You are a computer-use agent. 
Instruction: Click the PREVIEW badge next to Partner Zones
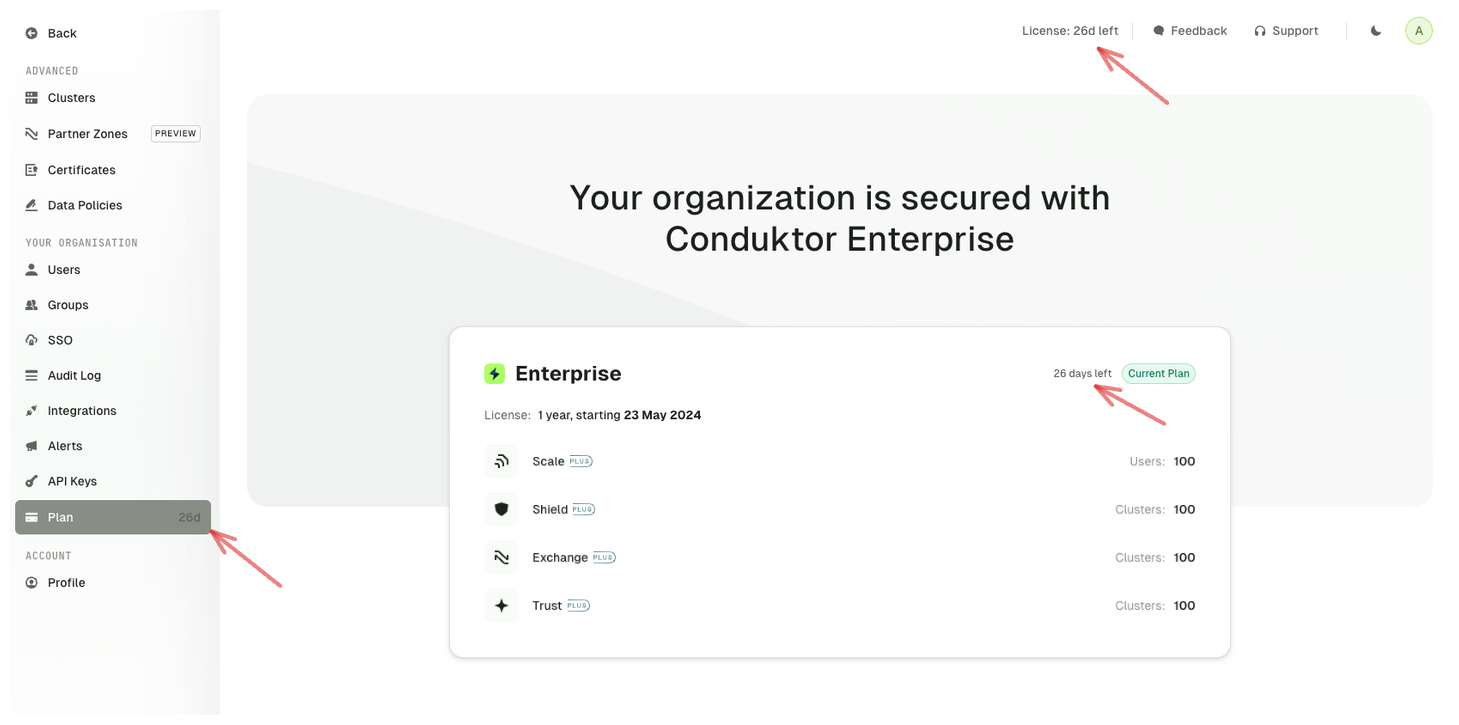coord(176,134)
